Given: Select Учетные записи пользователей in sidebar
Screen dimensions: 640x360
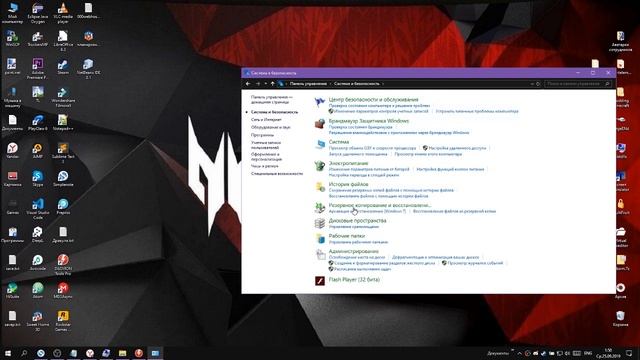Looking at the screenshot, I should click(x=266, y=145).
